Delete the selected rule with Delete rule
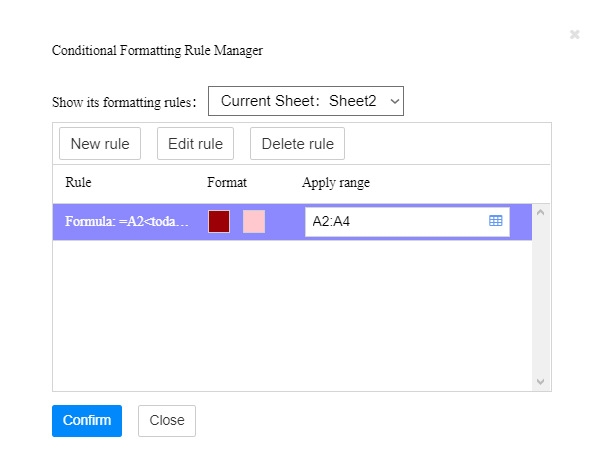 coord(297,143)
